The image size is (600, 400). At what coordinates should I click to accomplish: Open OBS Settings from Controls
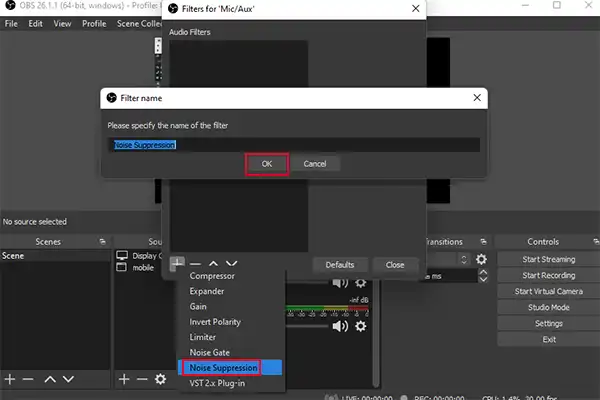coord(549,324)
